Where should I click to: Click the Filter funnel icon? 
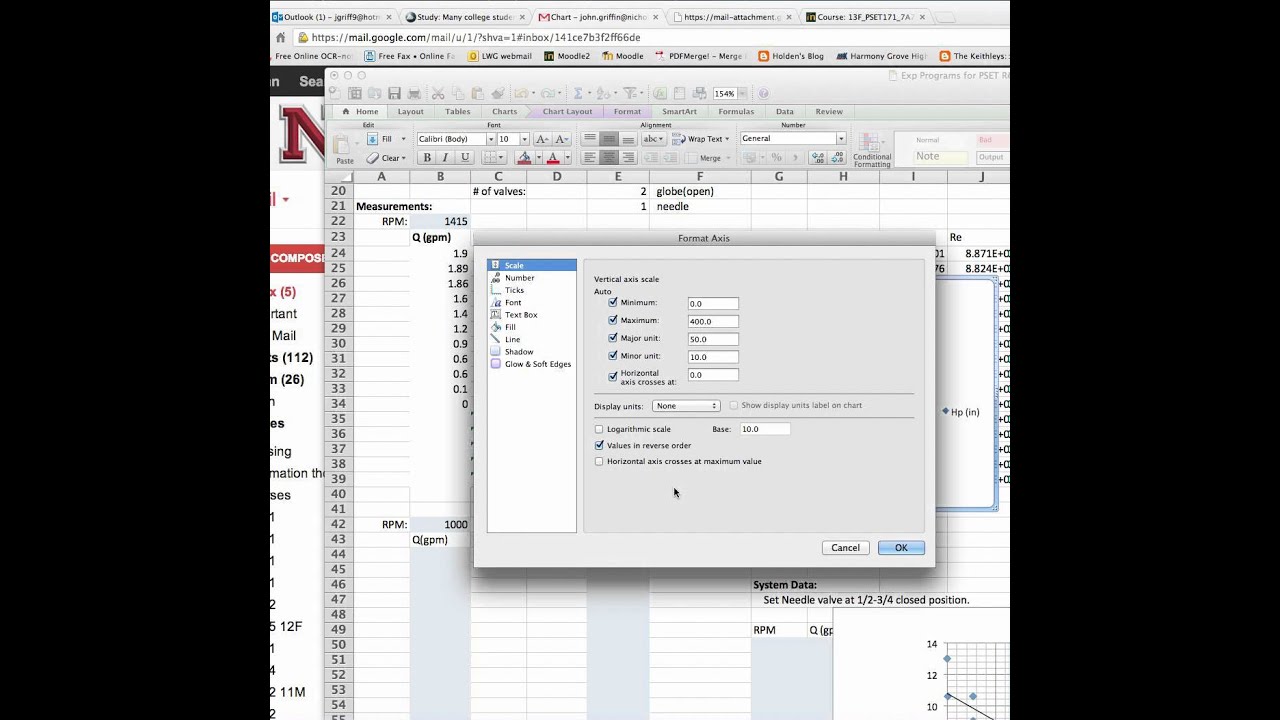coord(630,93)
